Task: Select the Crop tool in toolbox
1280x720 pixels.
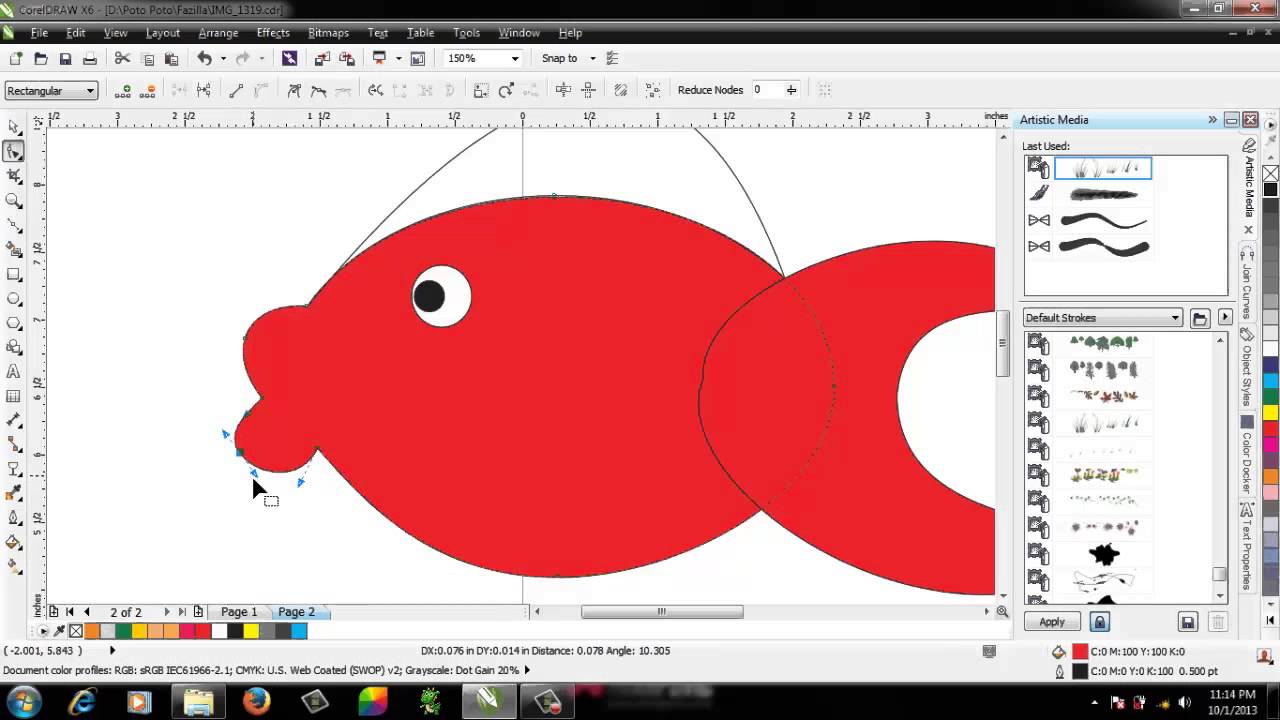Action: (x=14, y=176)
